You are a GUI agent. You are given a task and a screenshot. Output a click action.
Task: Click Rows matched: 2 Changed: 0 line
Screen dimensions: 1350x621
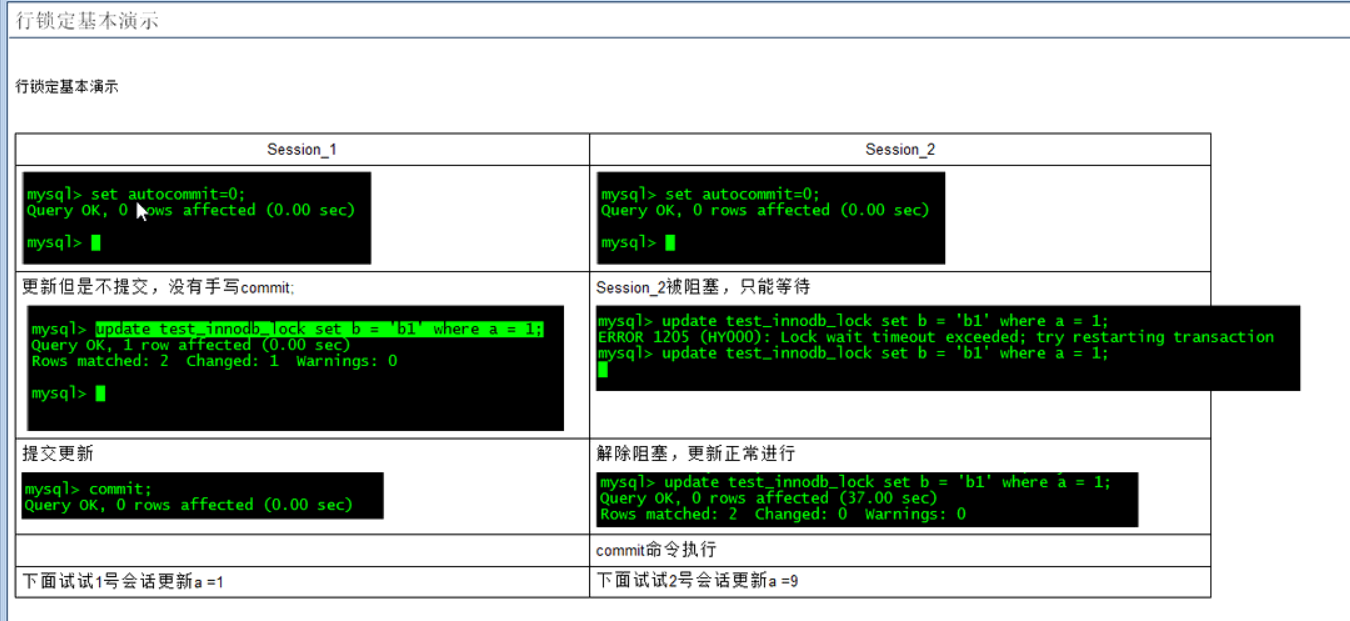(x=783, y=514)
